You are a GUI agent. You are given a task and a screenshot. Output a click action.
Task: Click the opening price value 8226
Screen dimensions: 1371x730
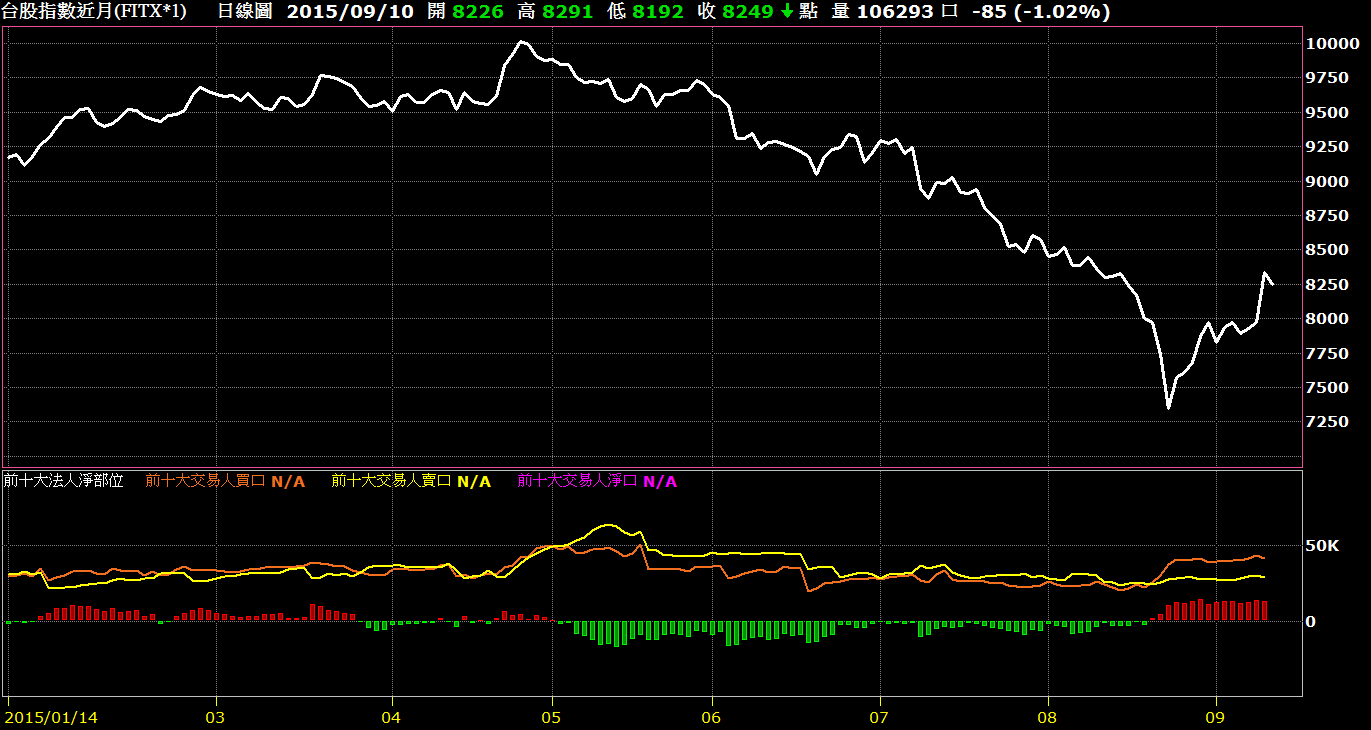tap(472, 12)
